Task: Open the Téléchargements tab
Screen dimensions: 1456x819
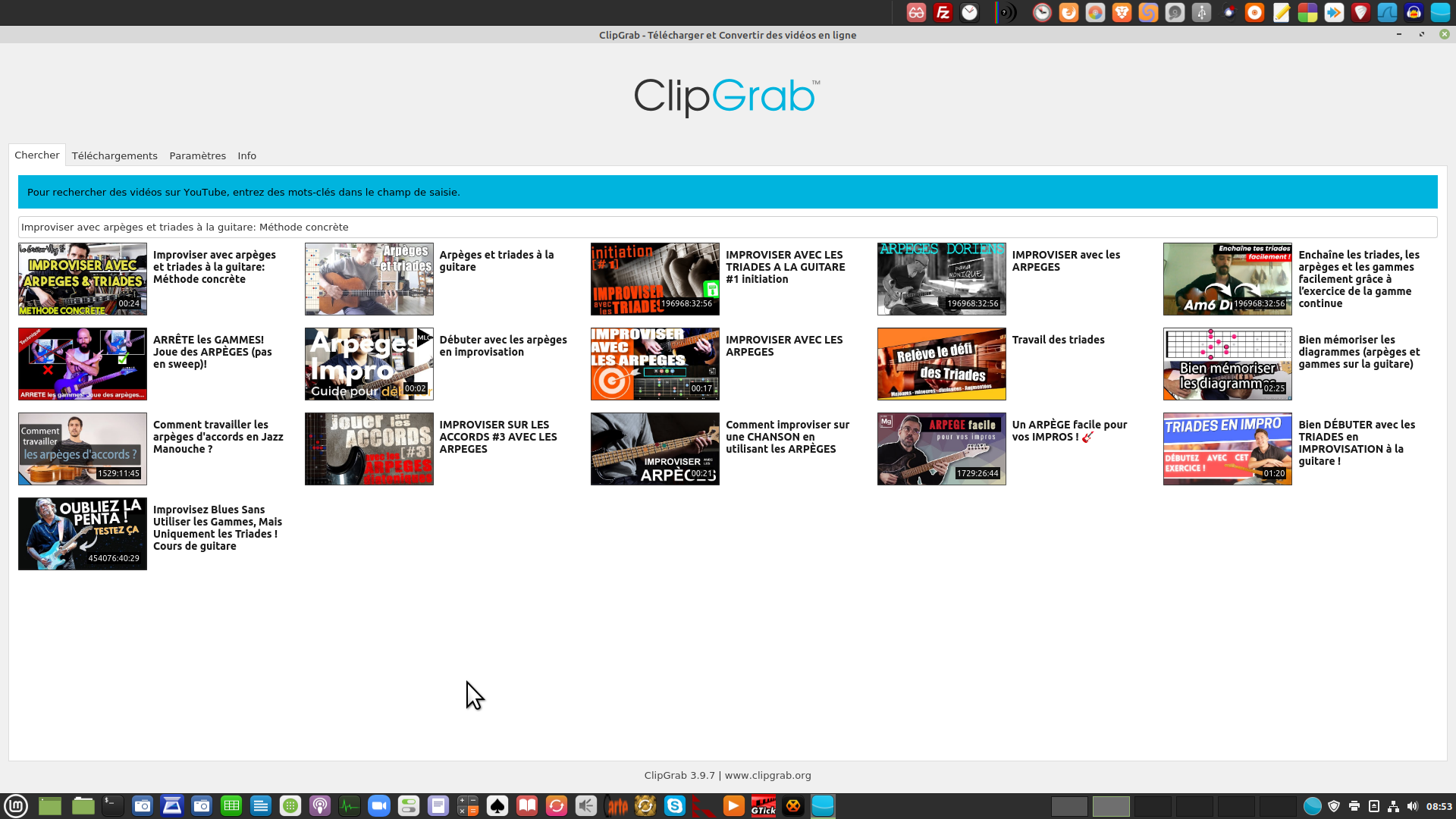Action: tap(115, 155)
